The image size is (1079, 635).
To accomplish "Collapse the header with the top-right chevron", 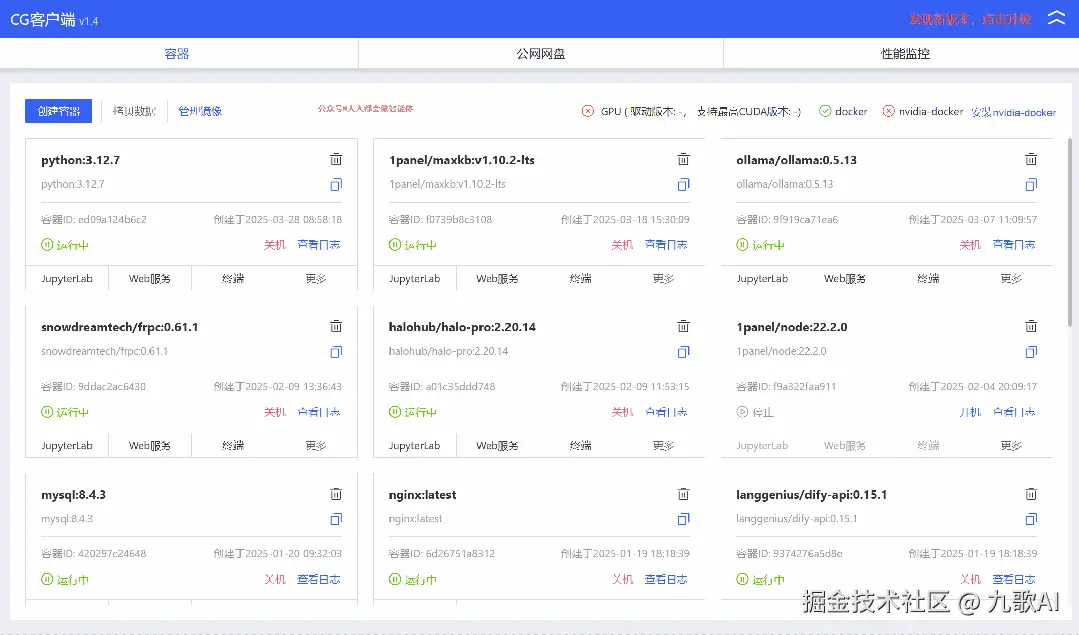I will pos(1057,17).
